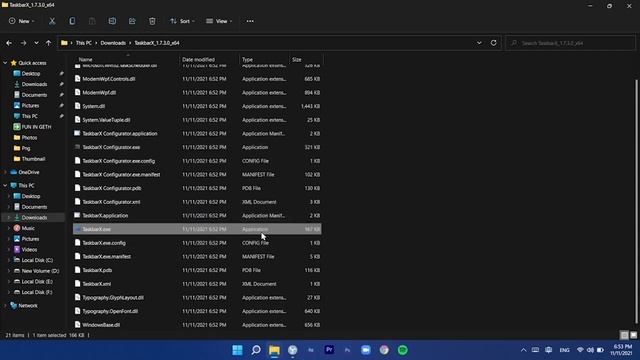The image size is (640, 360).
Task: Open Zoom from the taskbar
Action: click(x=366, y=350)
